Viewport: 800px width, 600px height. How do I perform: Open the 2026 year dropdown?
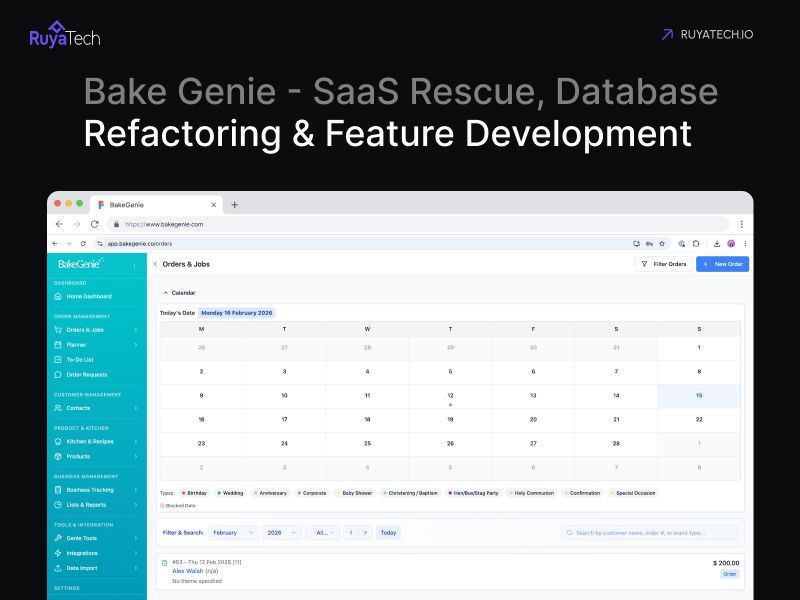point(280,532)
